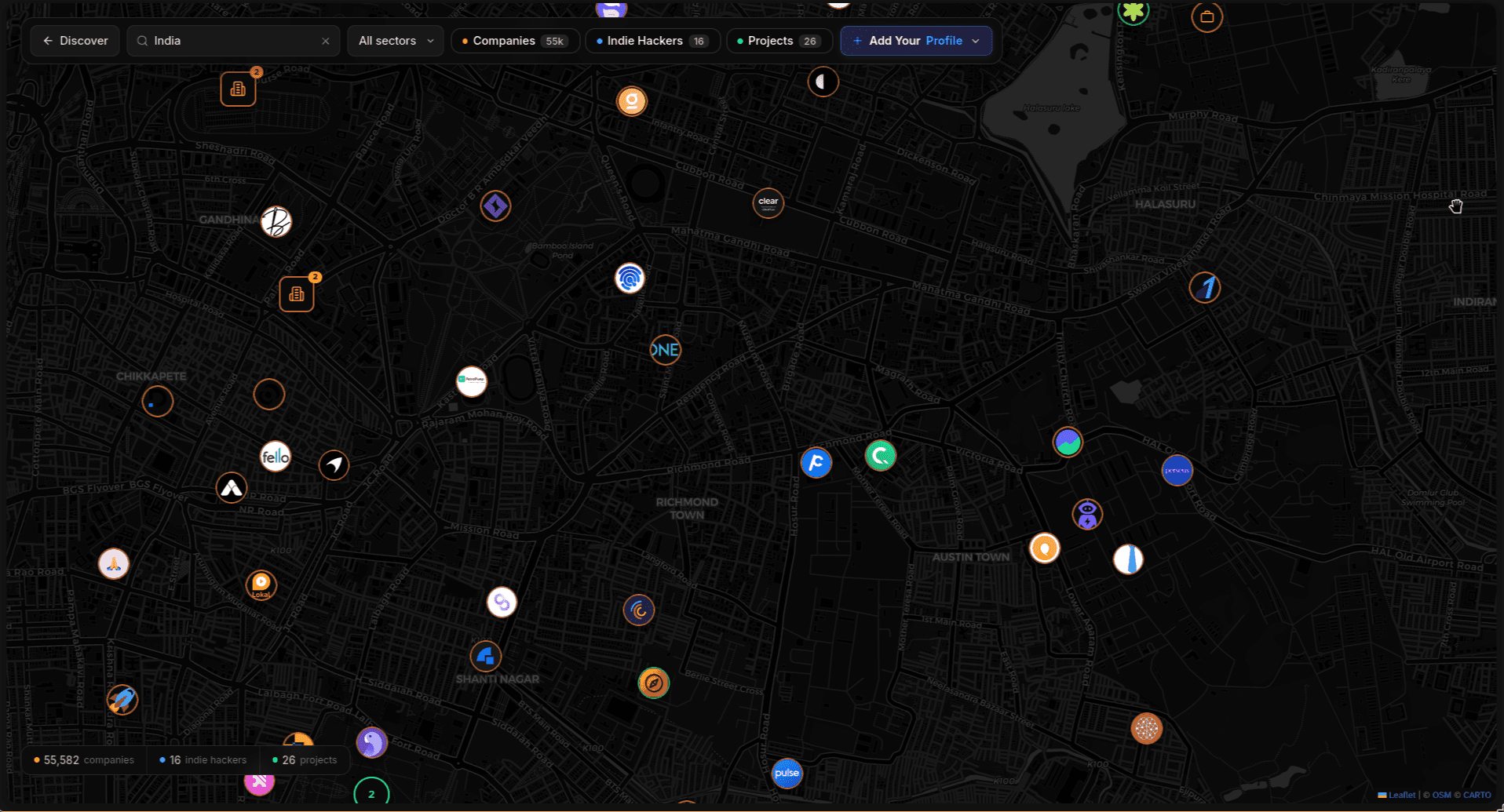Select the 26 projects counter
Screen dimensions: 1504x812
tap(305, 760)
